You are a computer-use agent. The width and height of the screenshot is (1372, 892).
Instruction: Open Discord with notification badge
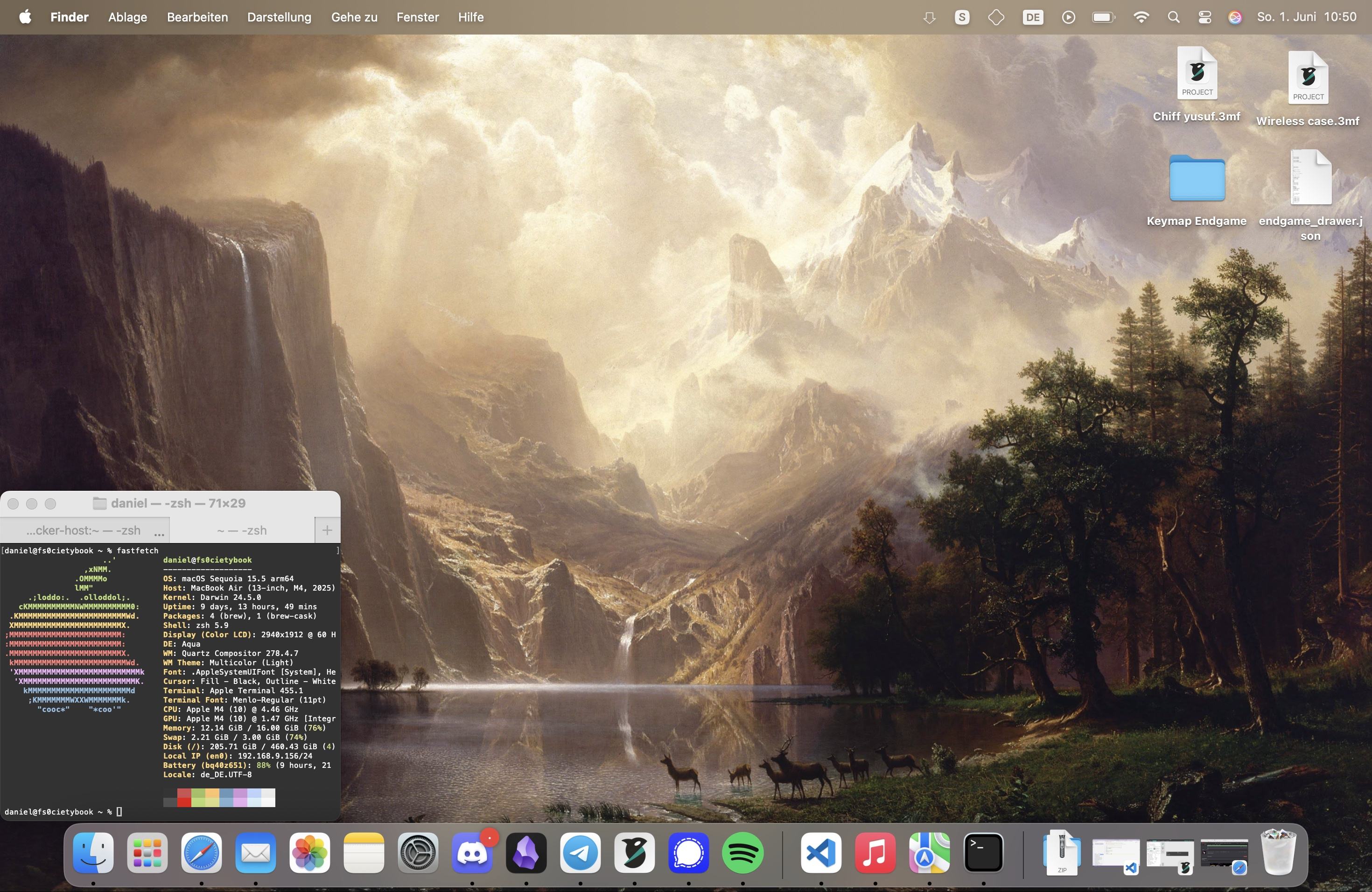point(472,852)
